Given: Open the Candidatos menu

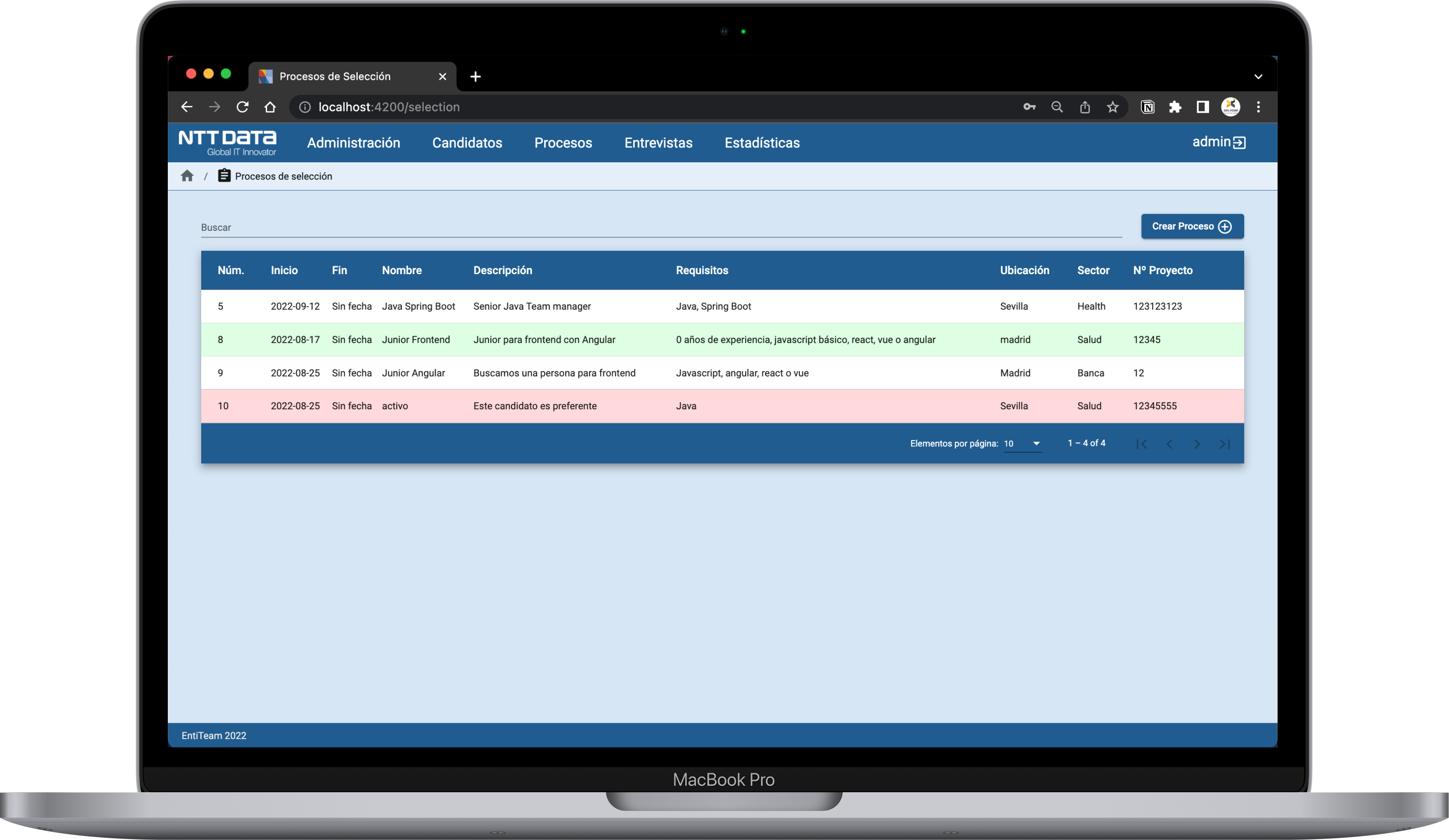Looking at the screenshot, I should coord(467,142).
